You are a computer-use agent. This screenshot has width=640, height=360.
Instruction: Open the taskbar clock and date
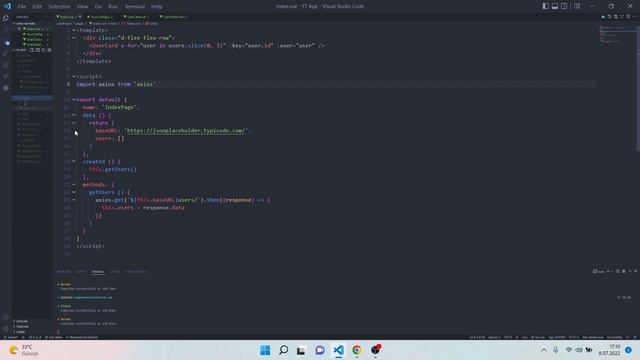click(609, 350)
